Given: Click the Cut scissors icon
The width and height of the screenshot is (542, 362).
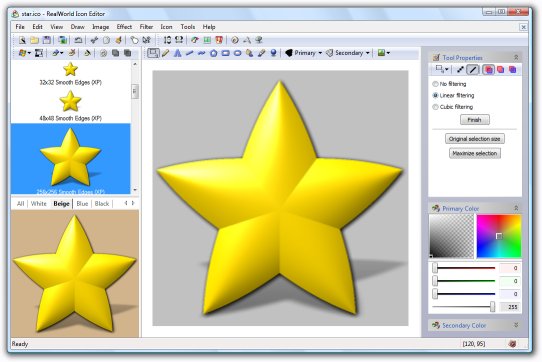Looking at the screenshot, I should 94,40.
